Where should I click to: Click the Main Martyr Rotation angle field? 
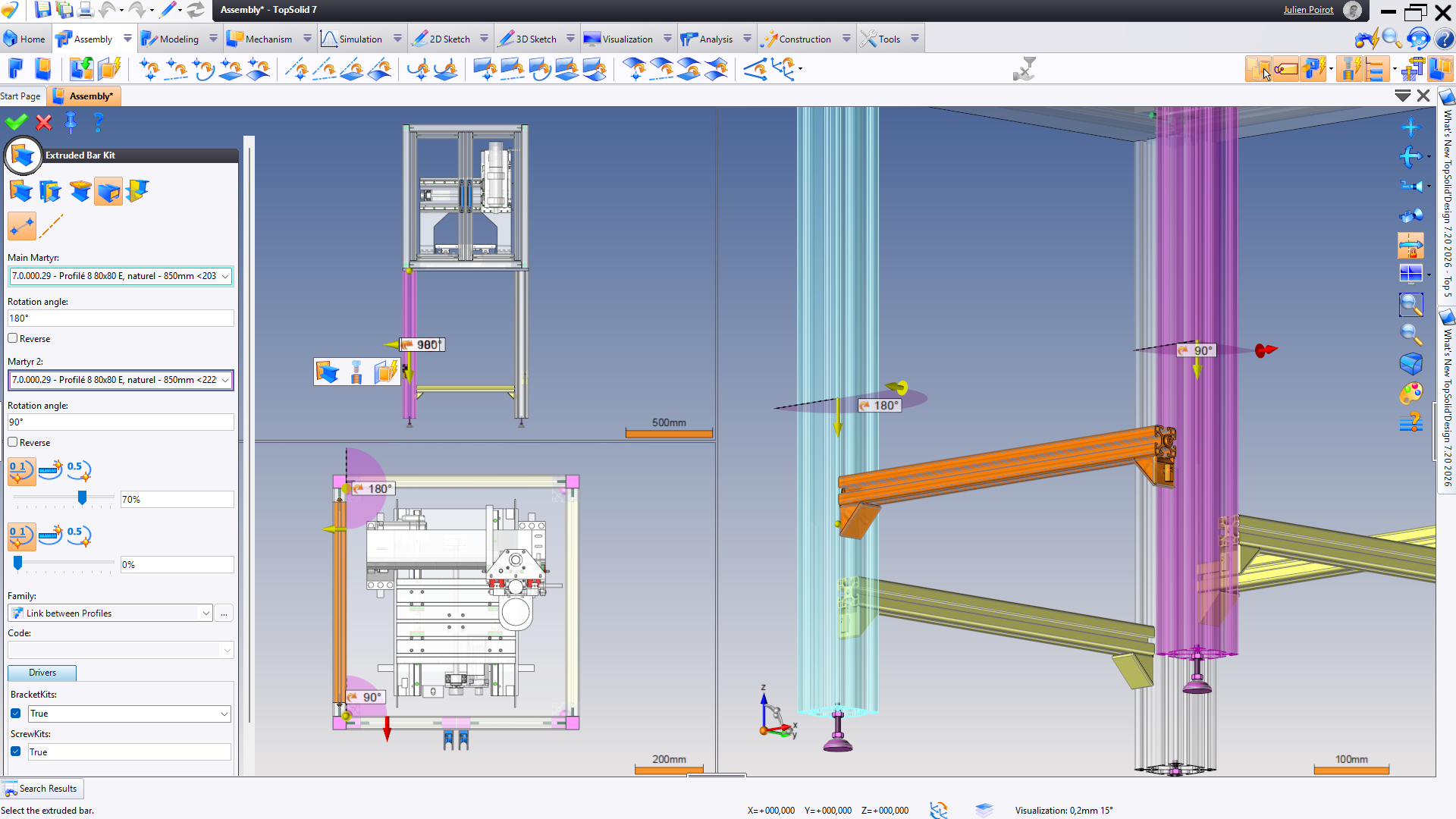click(121, 318)
